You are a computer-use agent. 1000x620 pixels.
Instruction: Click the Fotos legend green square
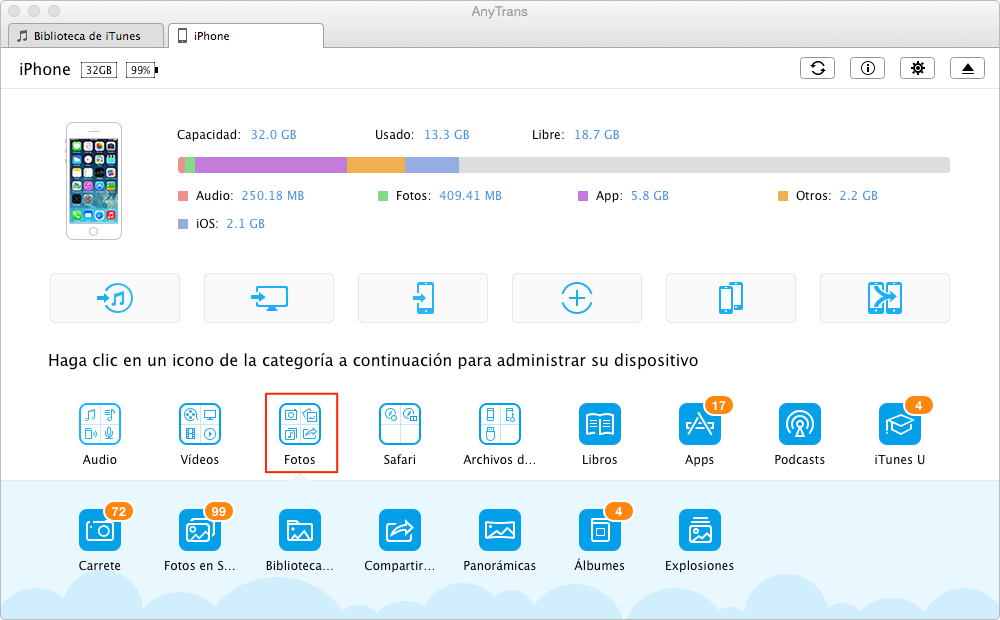pyautogui.click(x=383, y=196)
